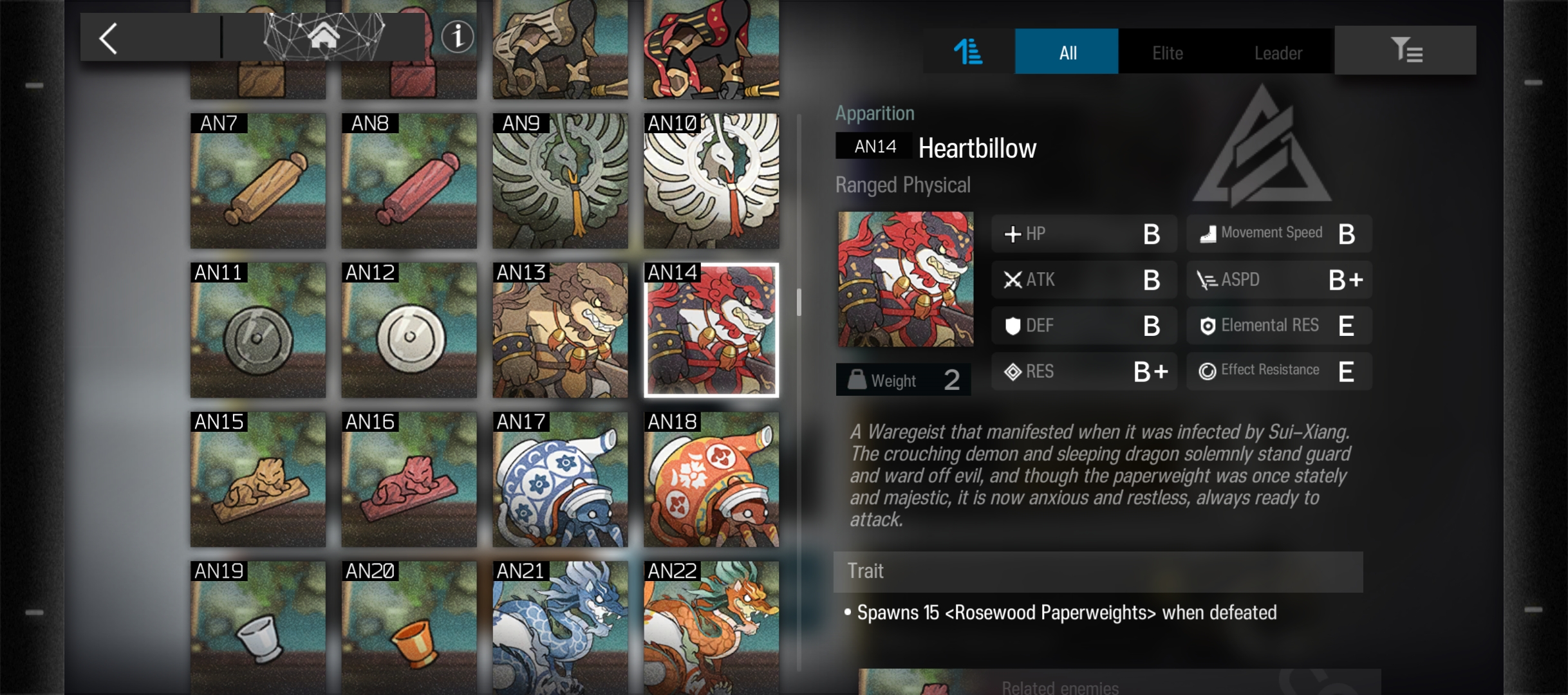
Task: Go back using the arrow icon
Action: [108, 38]
